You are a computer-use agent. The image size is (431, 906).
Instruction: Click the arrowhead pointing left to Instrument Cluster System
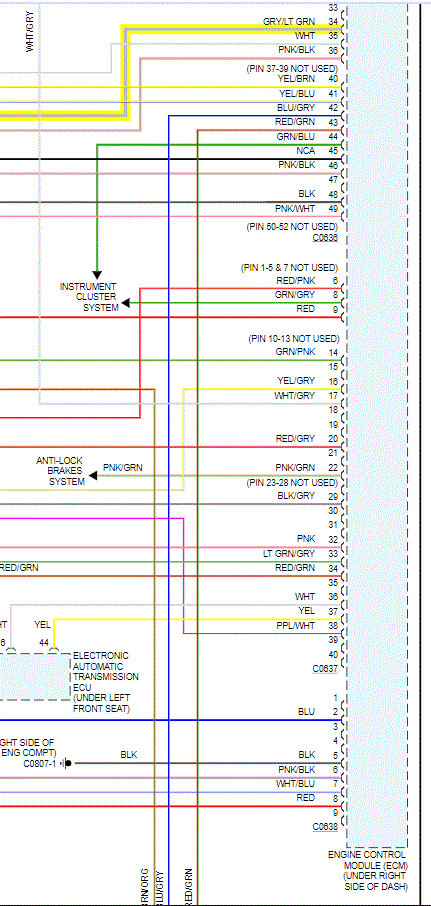[x=125, y=303]
